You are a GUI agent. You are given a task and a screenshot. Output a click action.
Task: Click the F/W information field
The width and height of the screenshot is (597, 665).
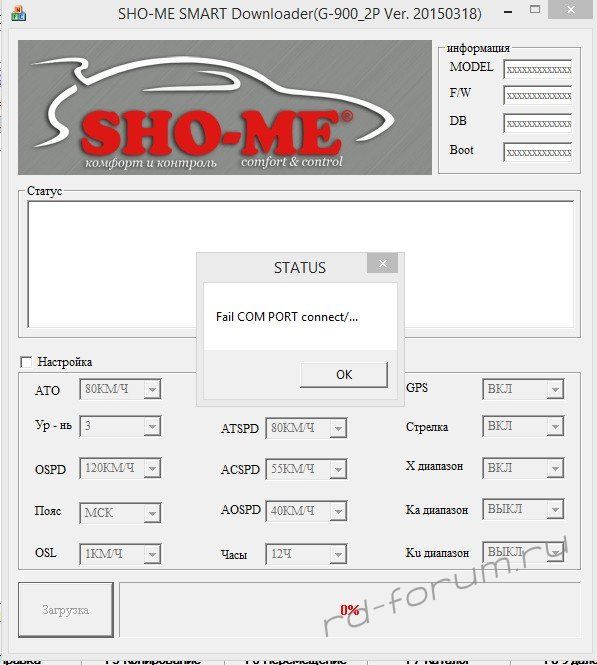coord(538,96)
